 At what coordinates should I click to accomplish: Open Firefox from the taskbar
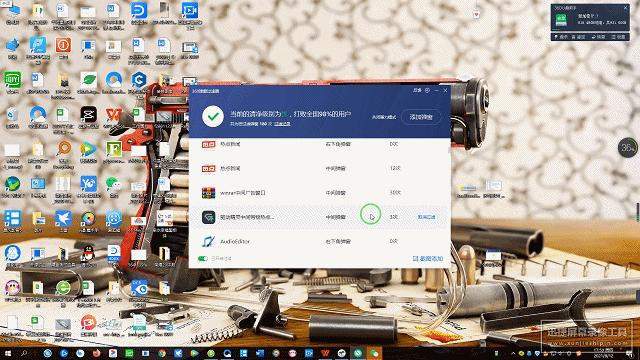[96, 353]
